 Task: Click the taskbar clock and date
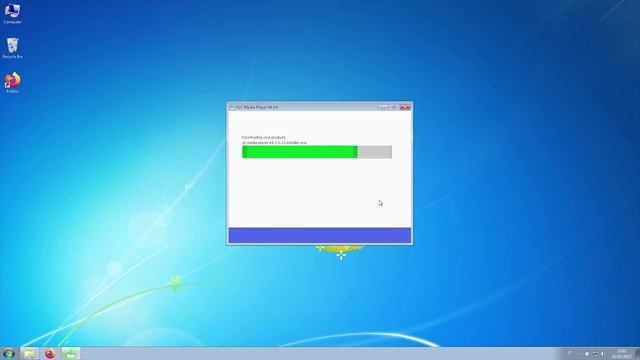point(622,354)
